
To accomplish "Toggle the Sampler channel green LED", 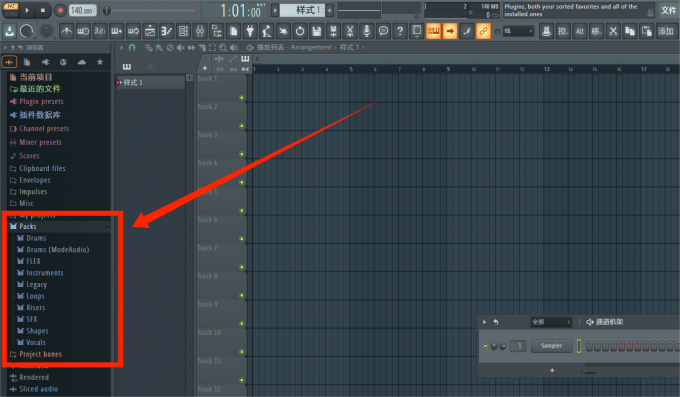I will pos(485,346).
